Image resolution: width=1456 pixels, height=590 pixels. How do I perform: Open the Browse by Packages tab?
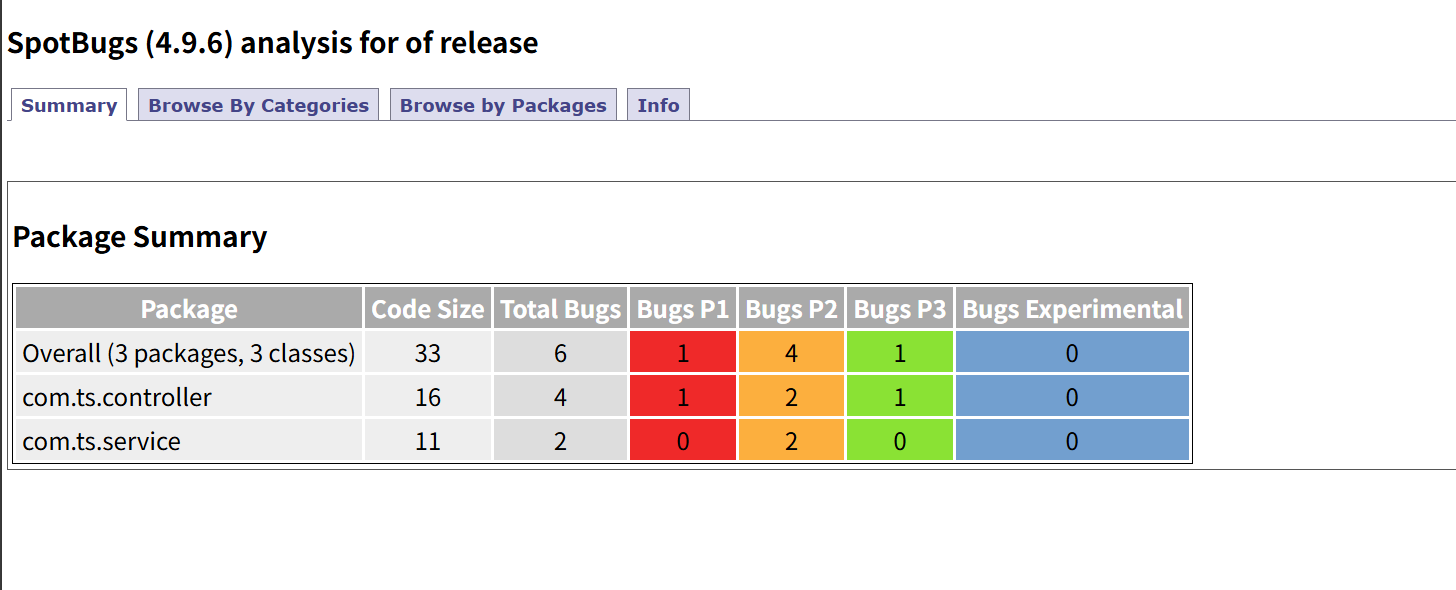(503, 105)
